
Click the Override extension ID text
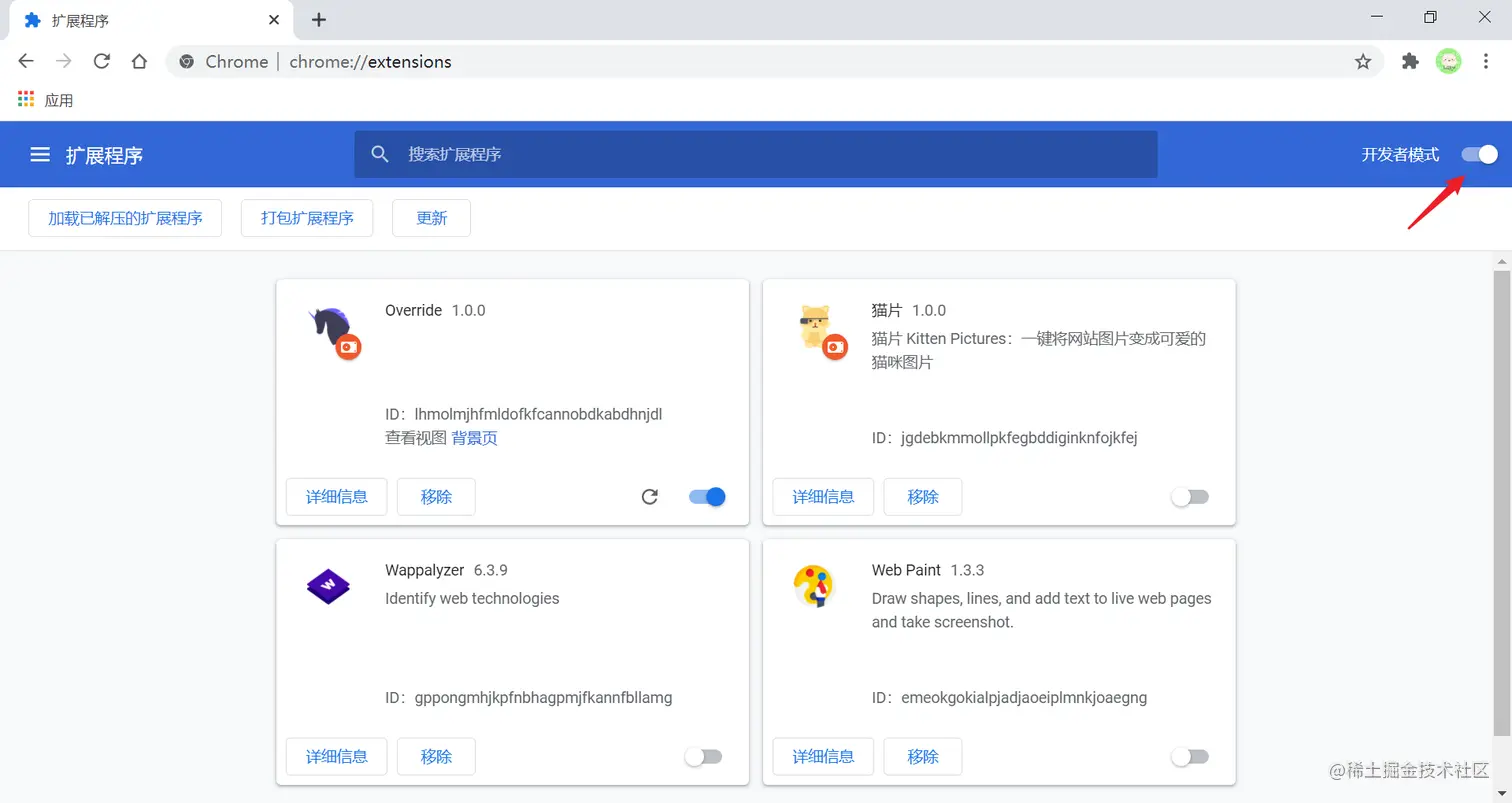[x=524, y=414]
